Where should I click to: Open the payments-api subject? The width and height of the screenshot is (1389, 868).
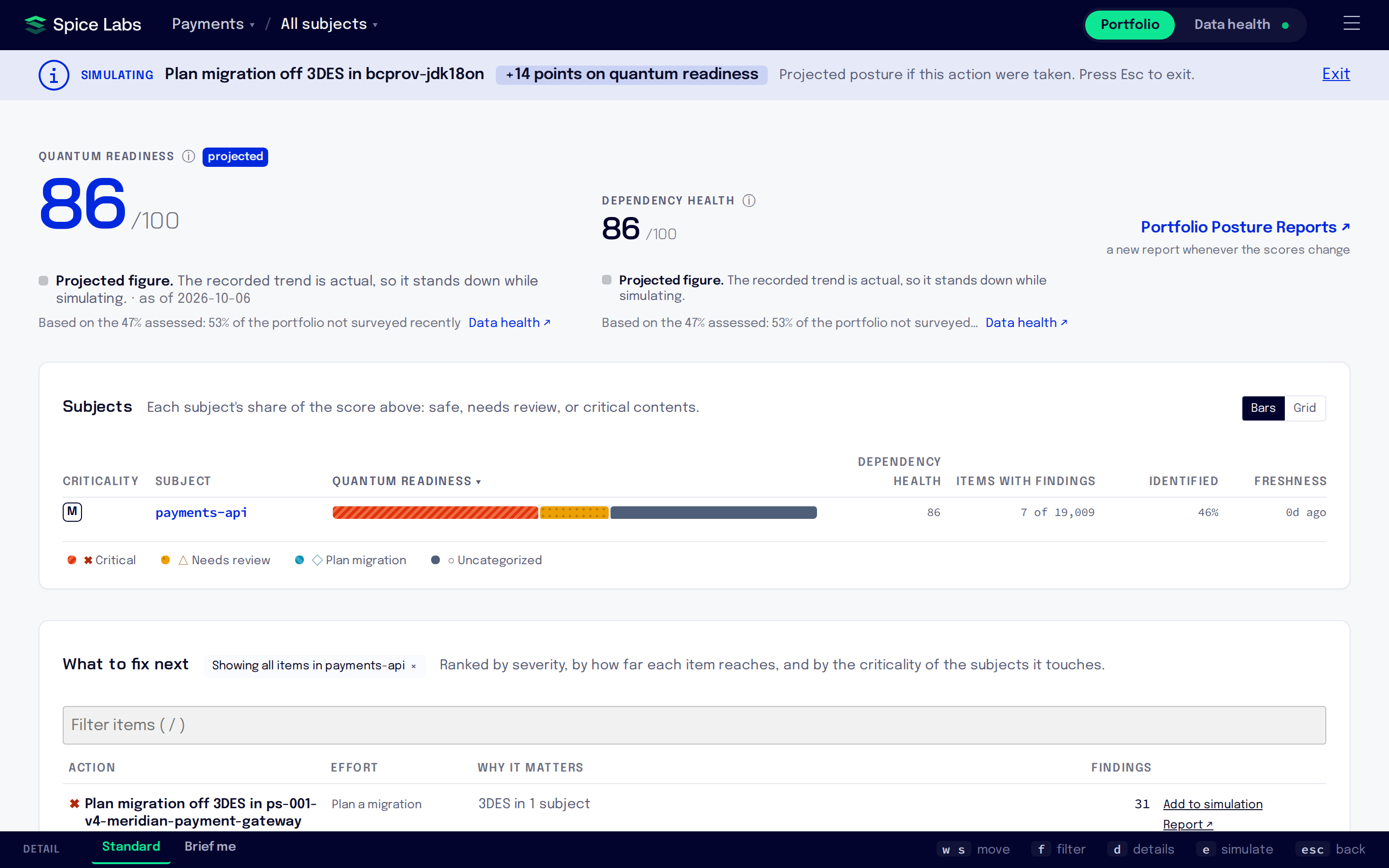click(201, 512)
